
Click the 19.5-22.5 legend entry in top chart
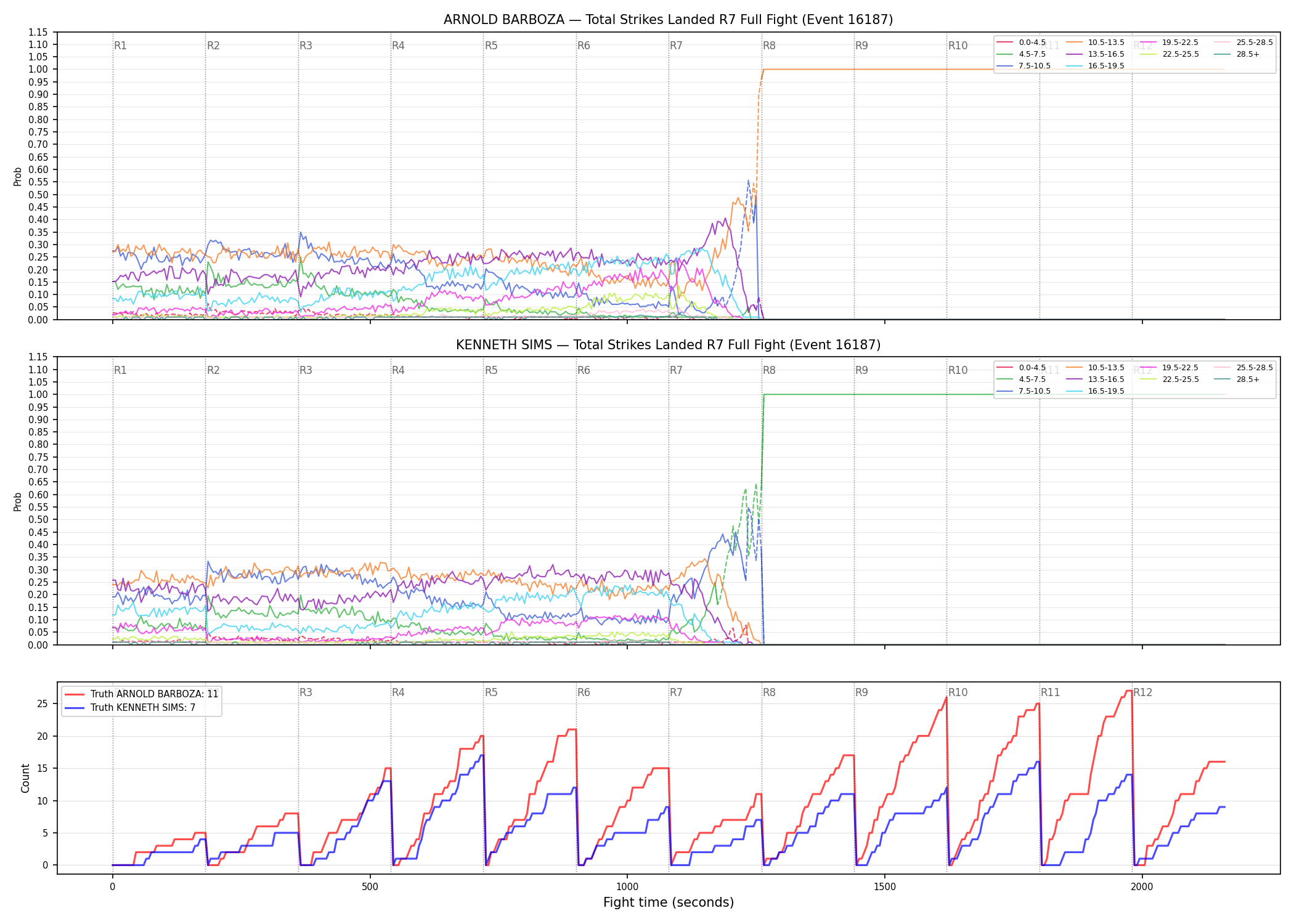pyautogui.click(x=1169, y=43)
